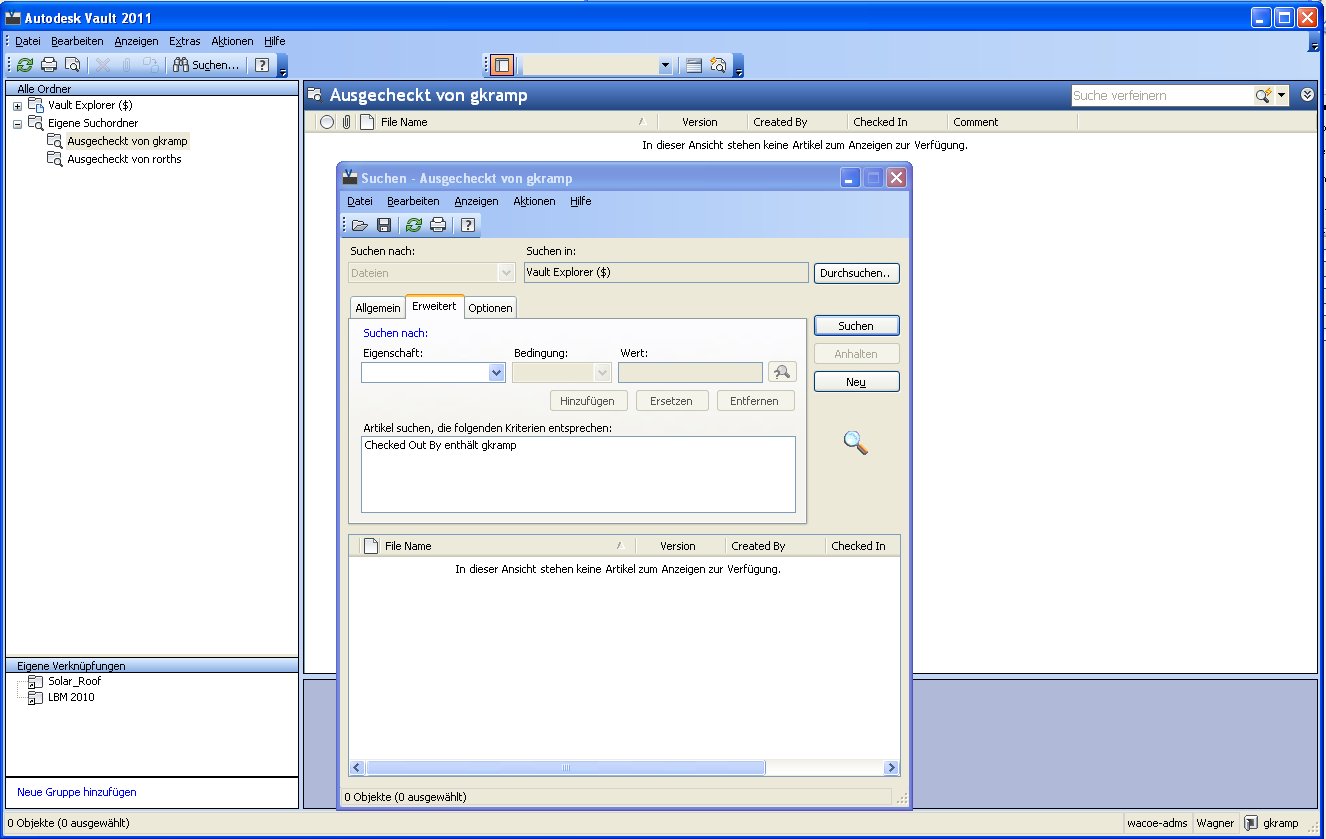Click the refine search magnifier icon
This screenshot has width=1326, height=839.
coord(1264,96)
